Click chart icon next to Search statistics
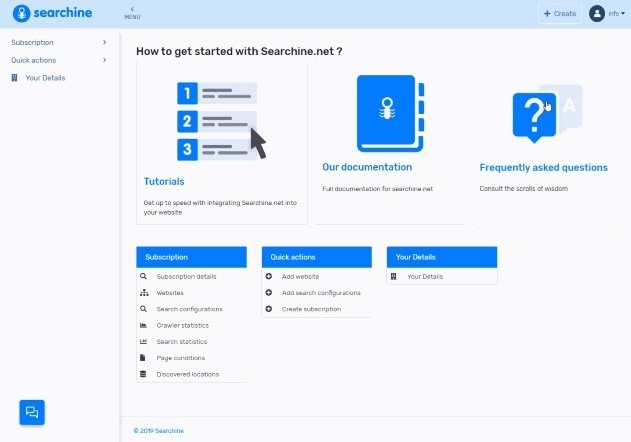 tap(143, 341)
